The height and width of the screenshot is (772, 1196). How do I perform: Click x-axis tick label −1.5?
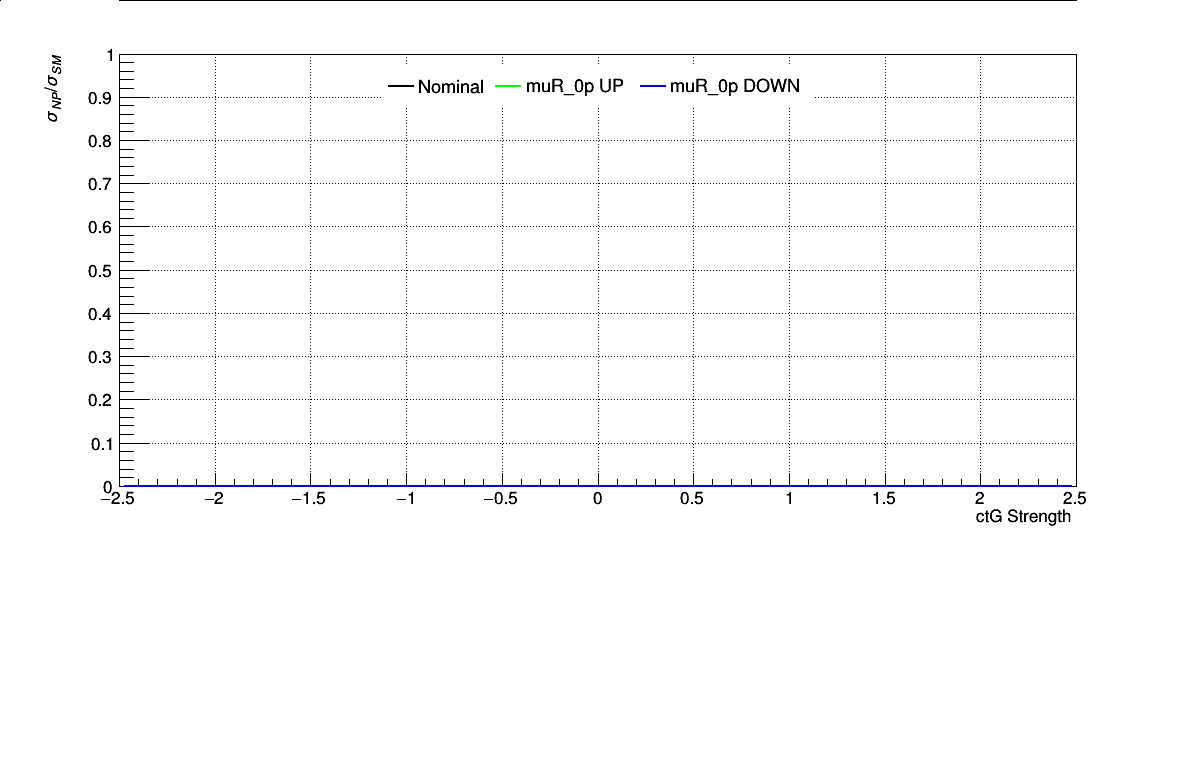309,499
